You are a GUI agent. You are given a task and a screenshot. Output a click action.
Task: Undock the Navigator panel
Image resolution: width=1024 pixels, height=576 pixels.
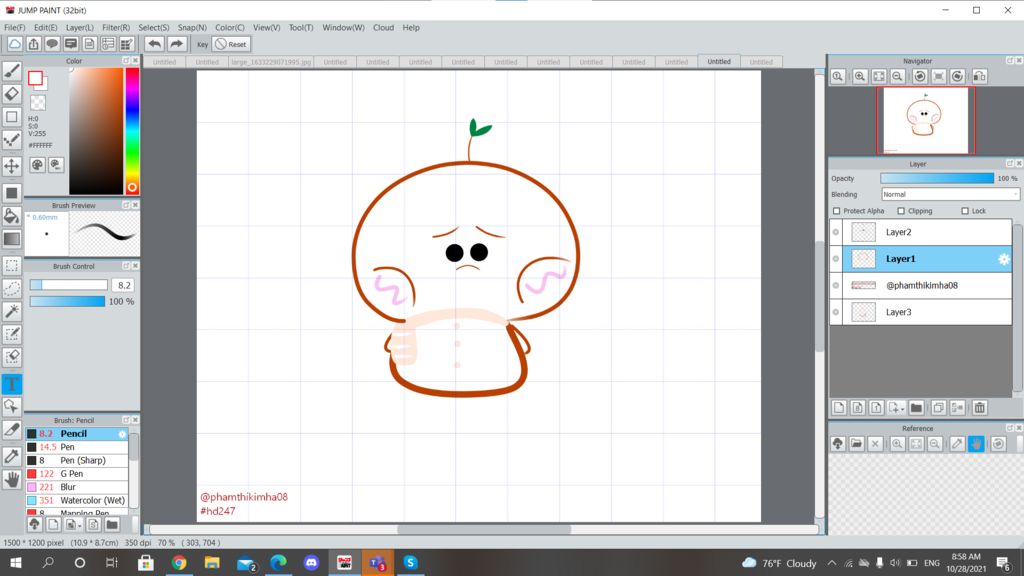click(1010, 61)
